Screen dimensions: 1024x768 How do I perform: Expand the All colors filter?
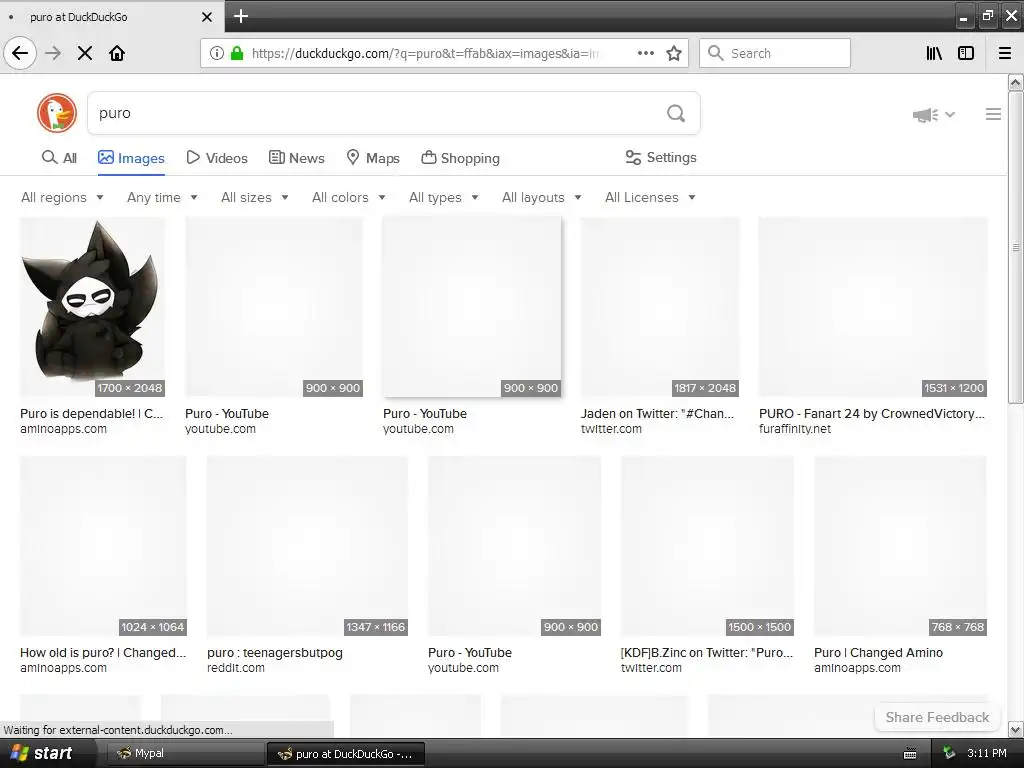point(349,197)
